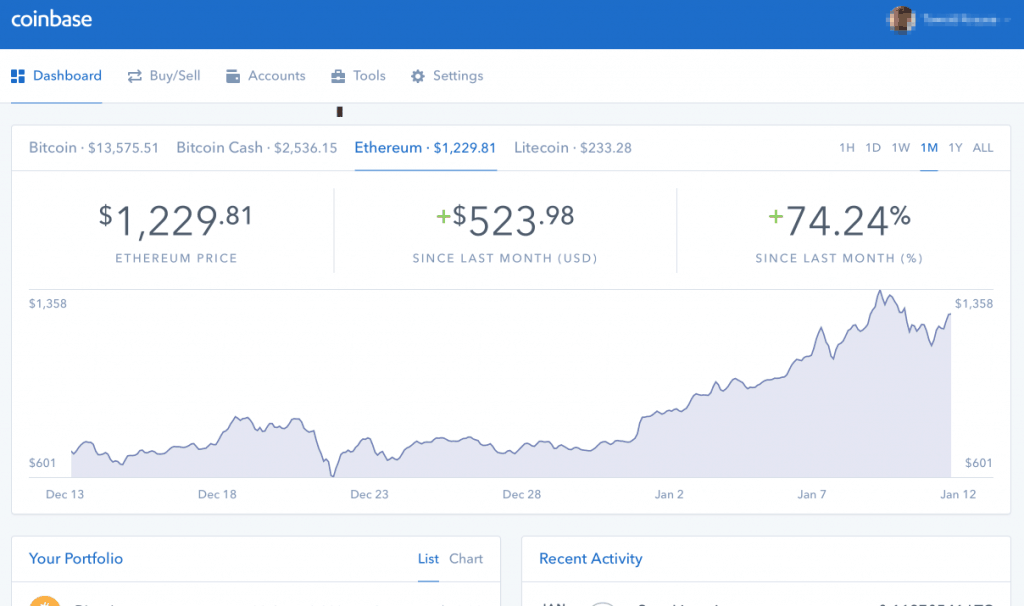Click the Dashboard grid icon
The width and height of the screenshot is (1024, 606).
[18, 76]
